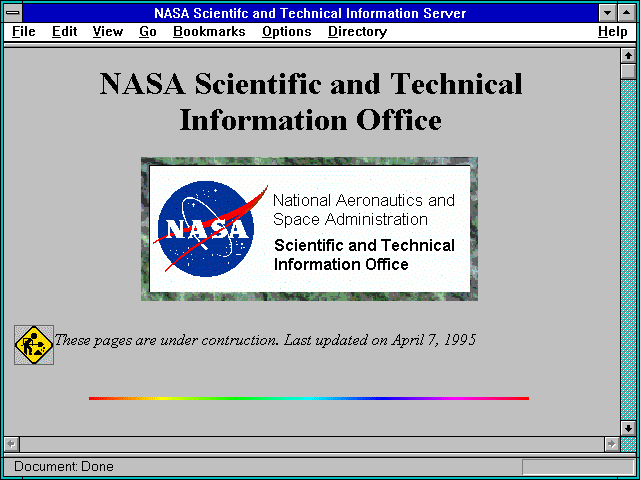Open the Directory menu
The image size is (640, 480).
click(x=358, y=31)
